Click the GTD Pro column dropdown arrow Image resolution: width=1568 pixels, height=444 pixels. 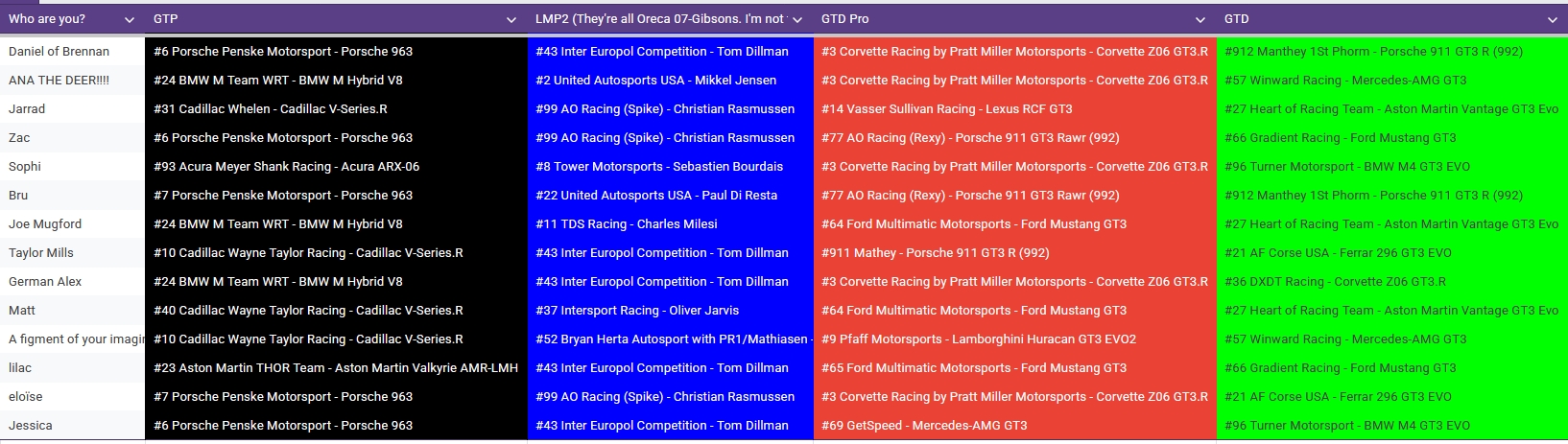[1200, 19]
